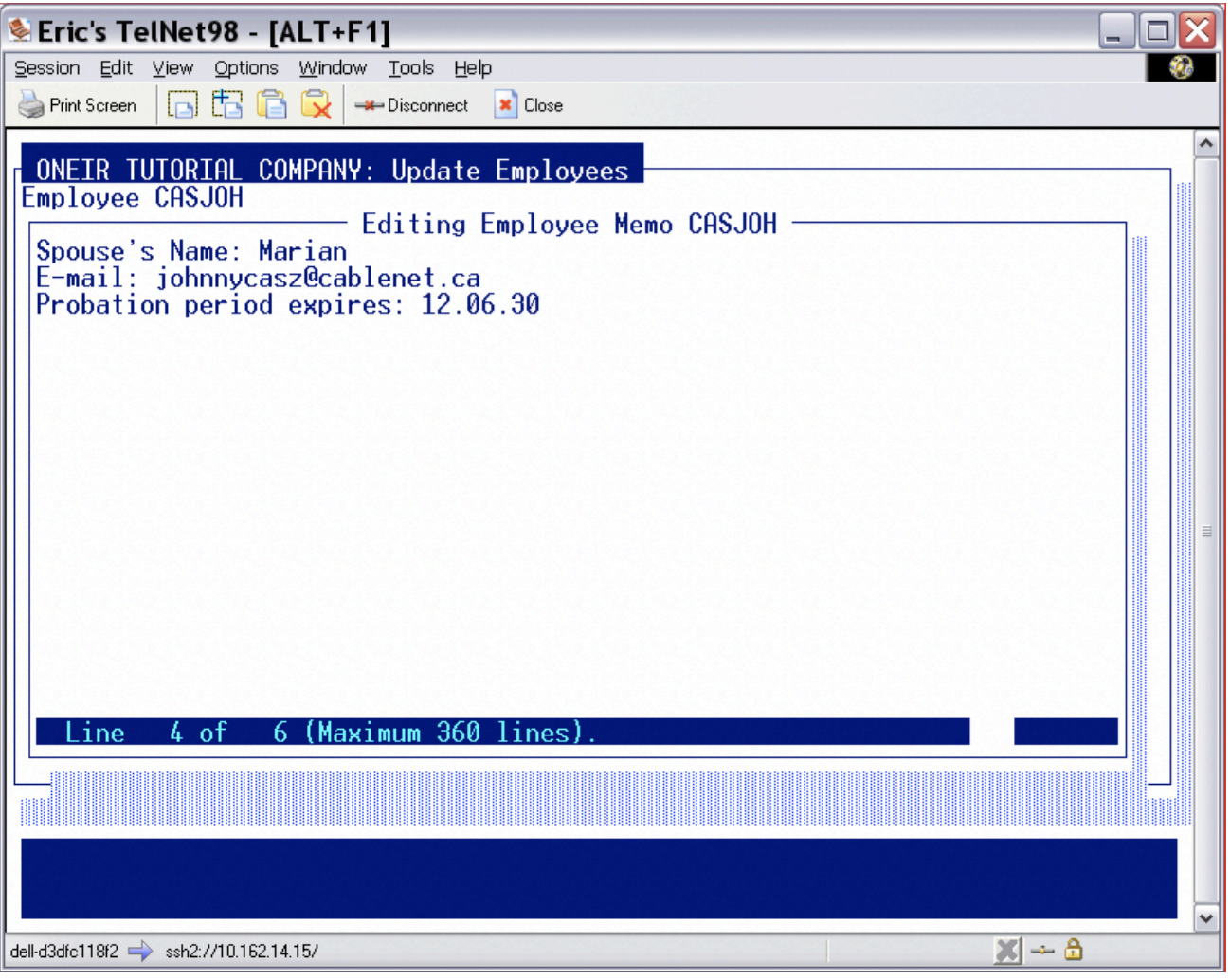Disconnect the current session
Viewport: 1230px width, 980px height.
coord(411,105)
